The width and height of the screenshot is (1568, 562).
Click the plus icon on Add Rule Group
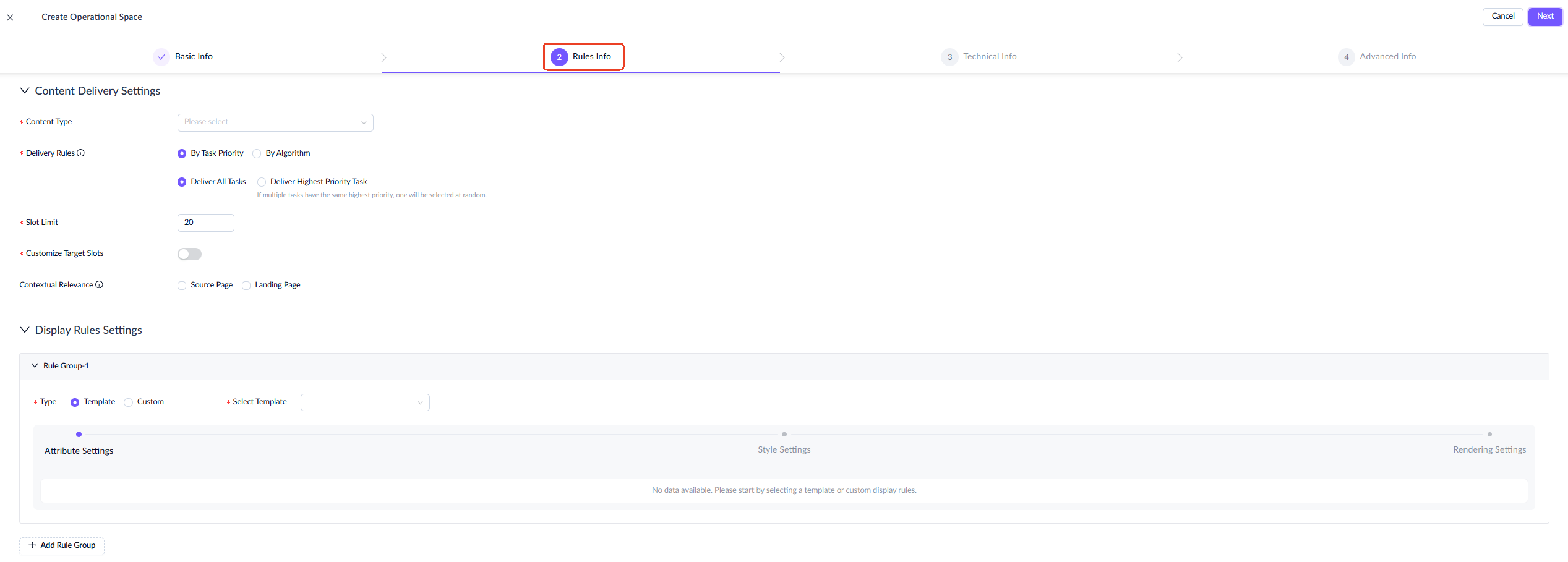click(x=32, y=545)
